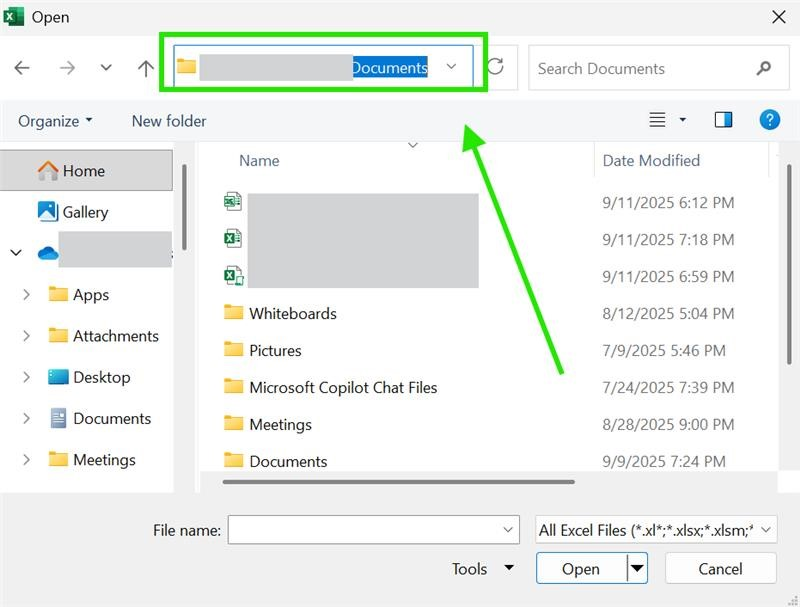Open help with the question mark icon
Viewport: 800px width, 607px height.
tap(769, 120)
